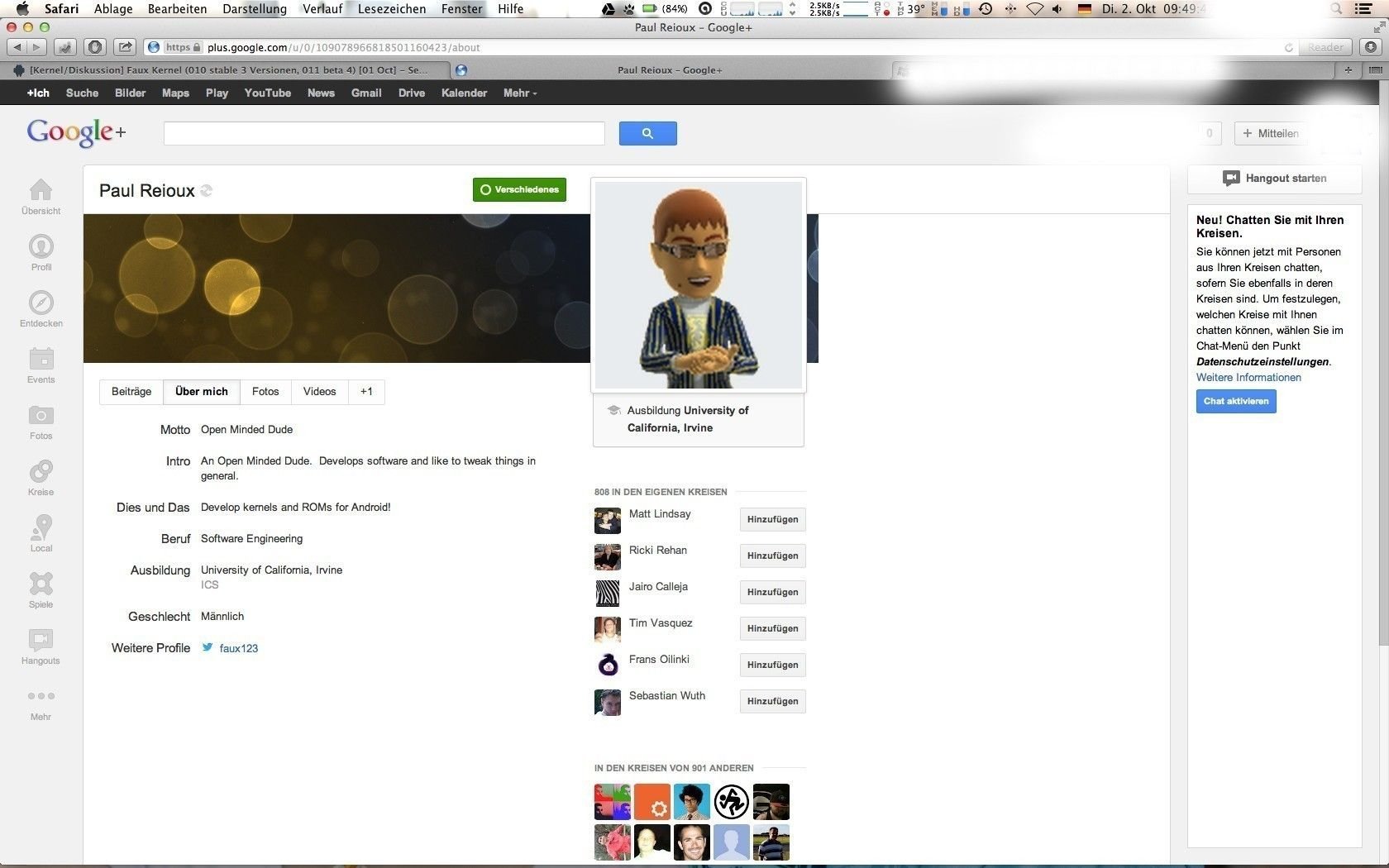
Task: Open the Übersicht home icon in sidebar
Action: (x=41, y=190)
